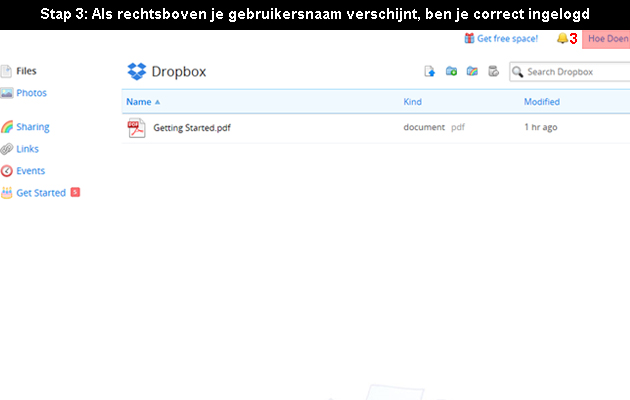Click the upload file icon

tap(430, 71)
